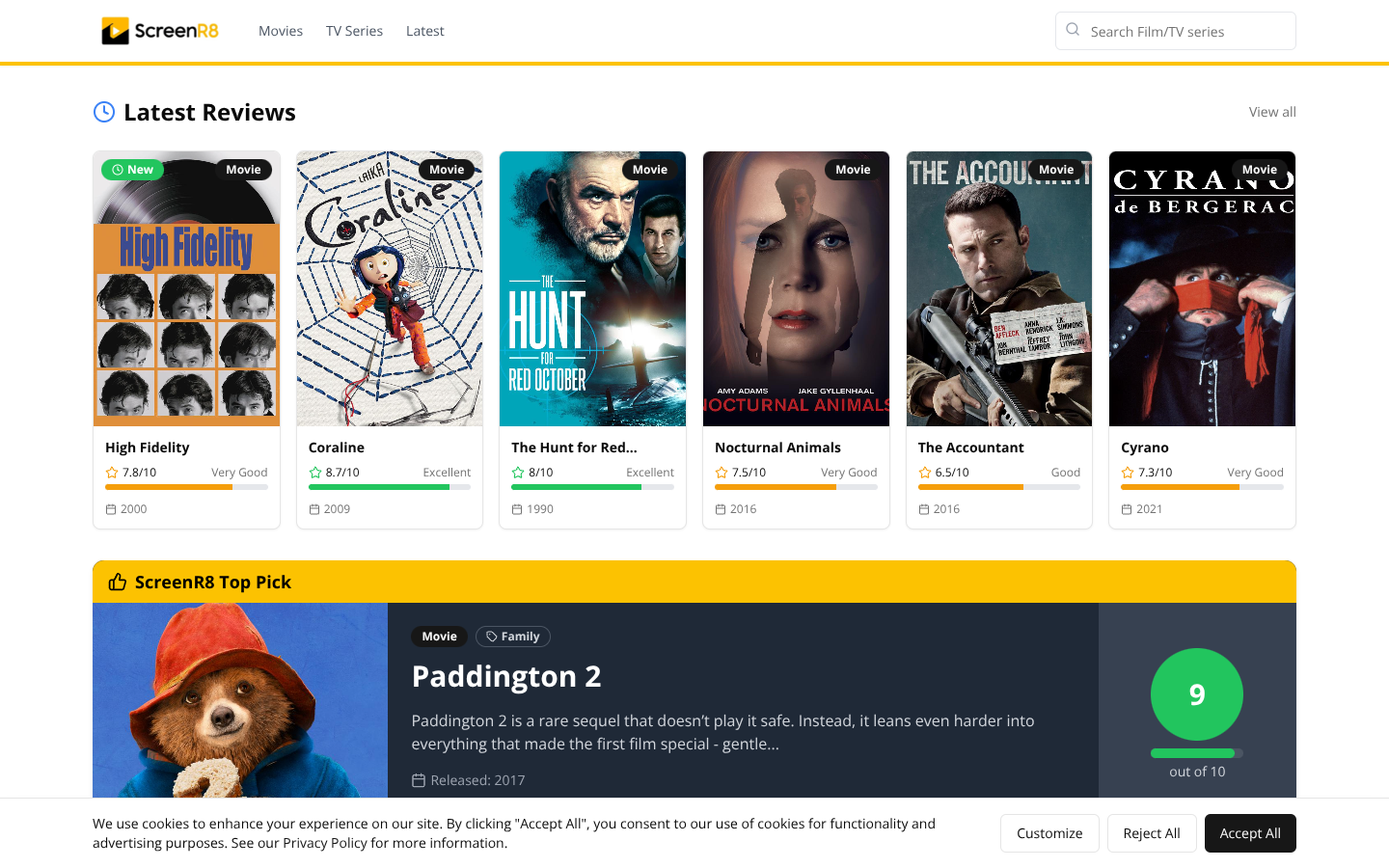Open the Movies menu item
Screen dimensions: 1389x868
281,31
